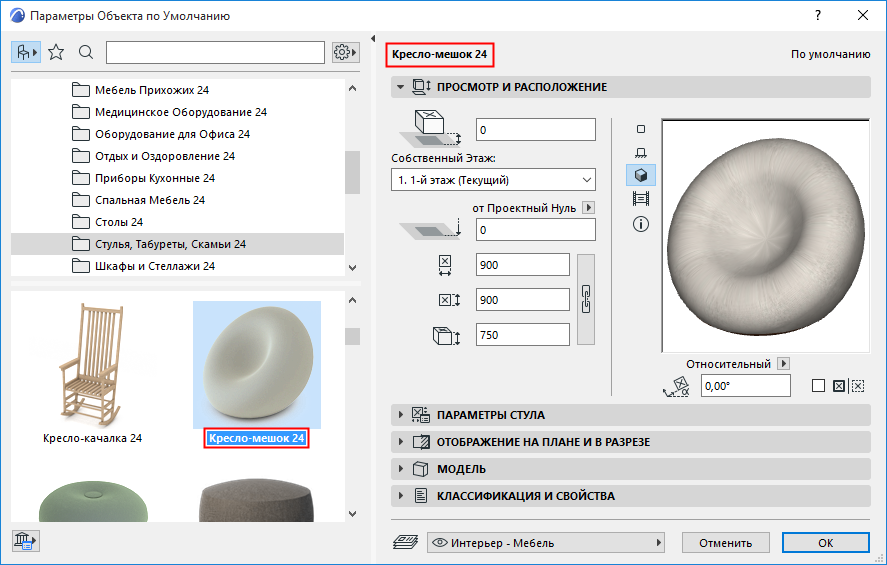Click the Кресло-мешок 24 title label

click(x=440, y=54)
